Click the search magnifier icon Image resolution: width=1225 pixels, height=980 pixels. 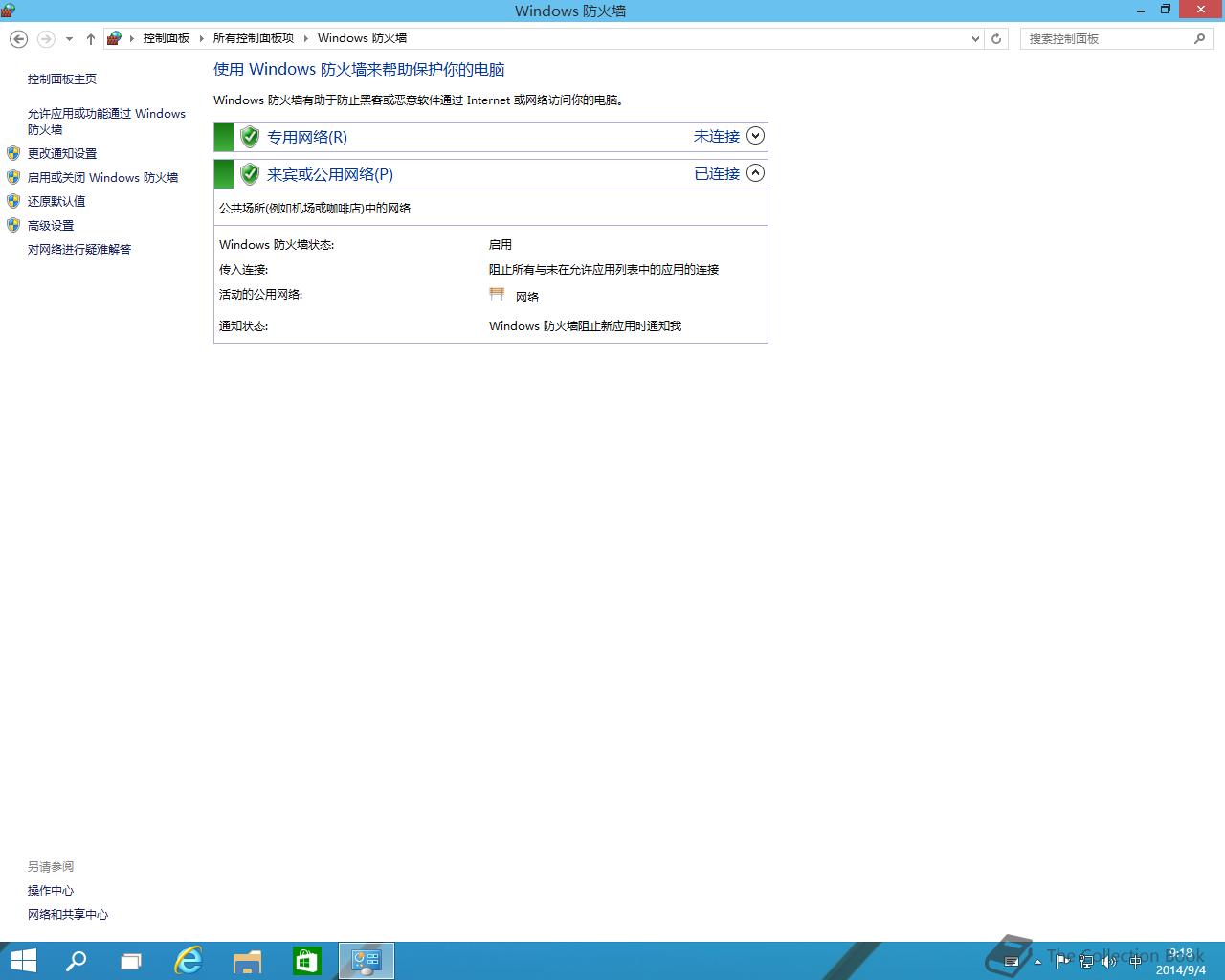tap(1200, 38)
